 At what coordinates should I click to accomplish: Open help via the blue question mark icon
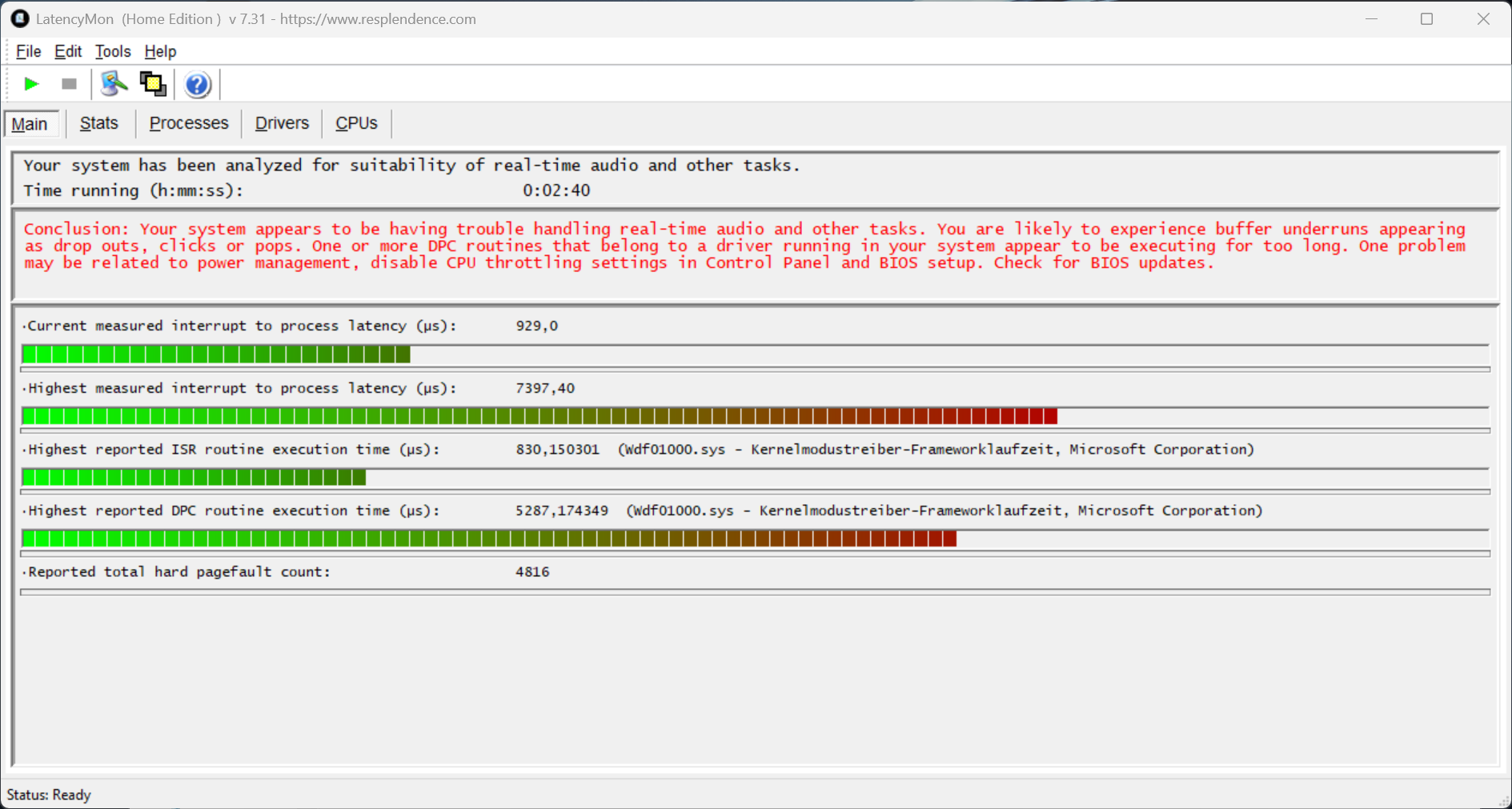(x=197, y=84)
